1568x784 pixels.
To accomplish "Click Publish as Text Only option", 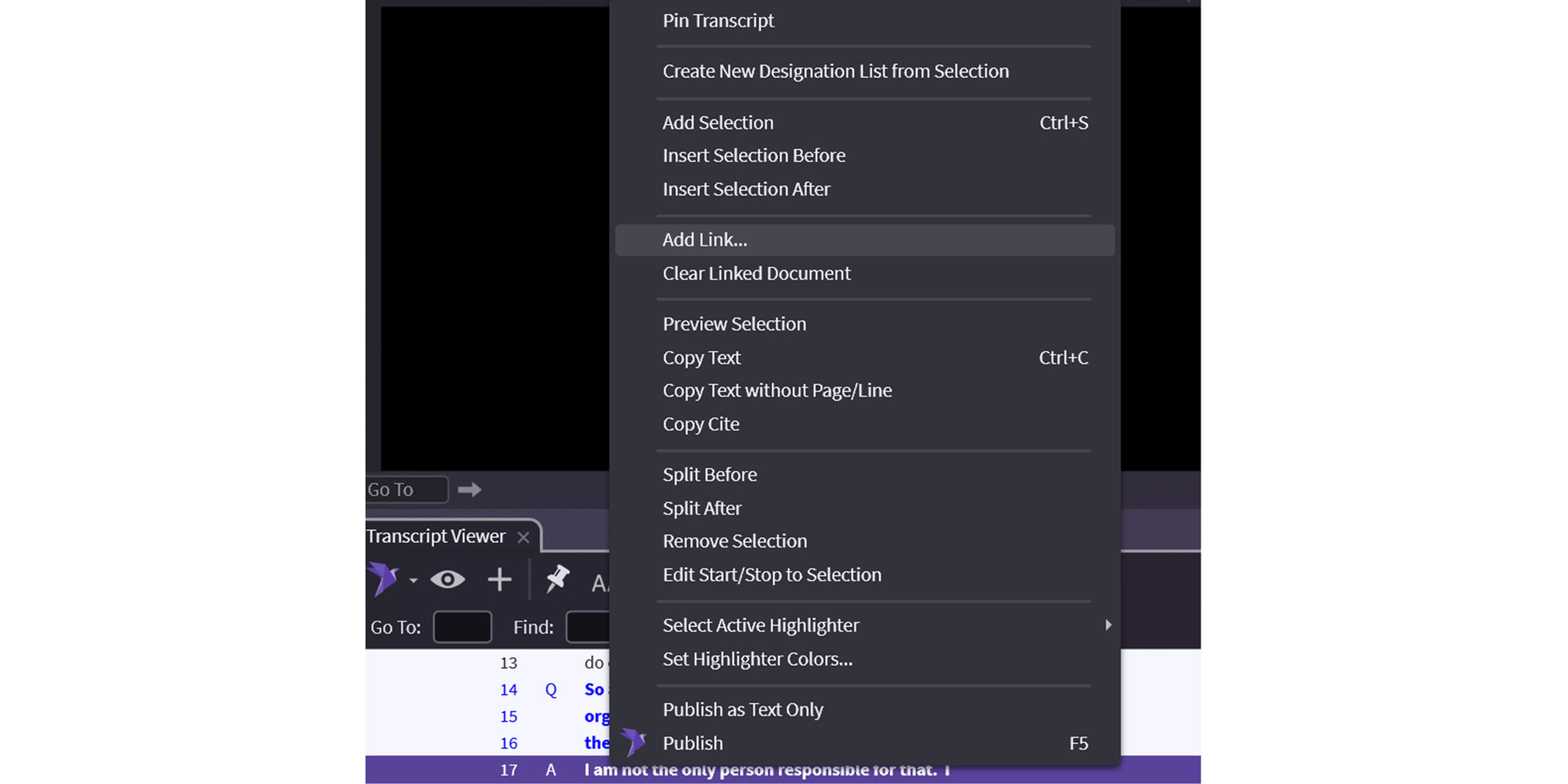I will coord(742,709).
